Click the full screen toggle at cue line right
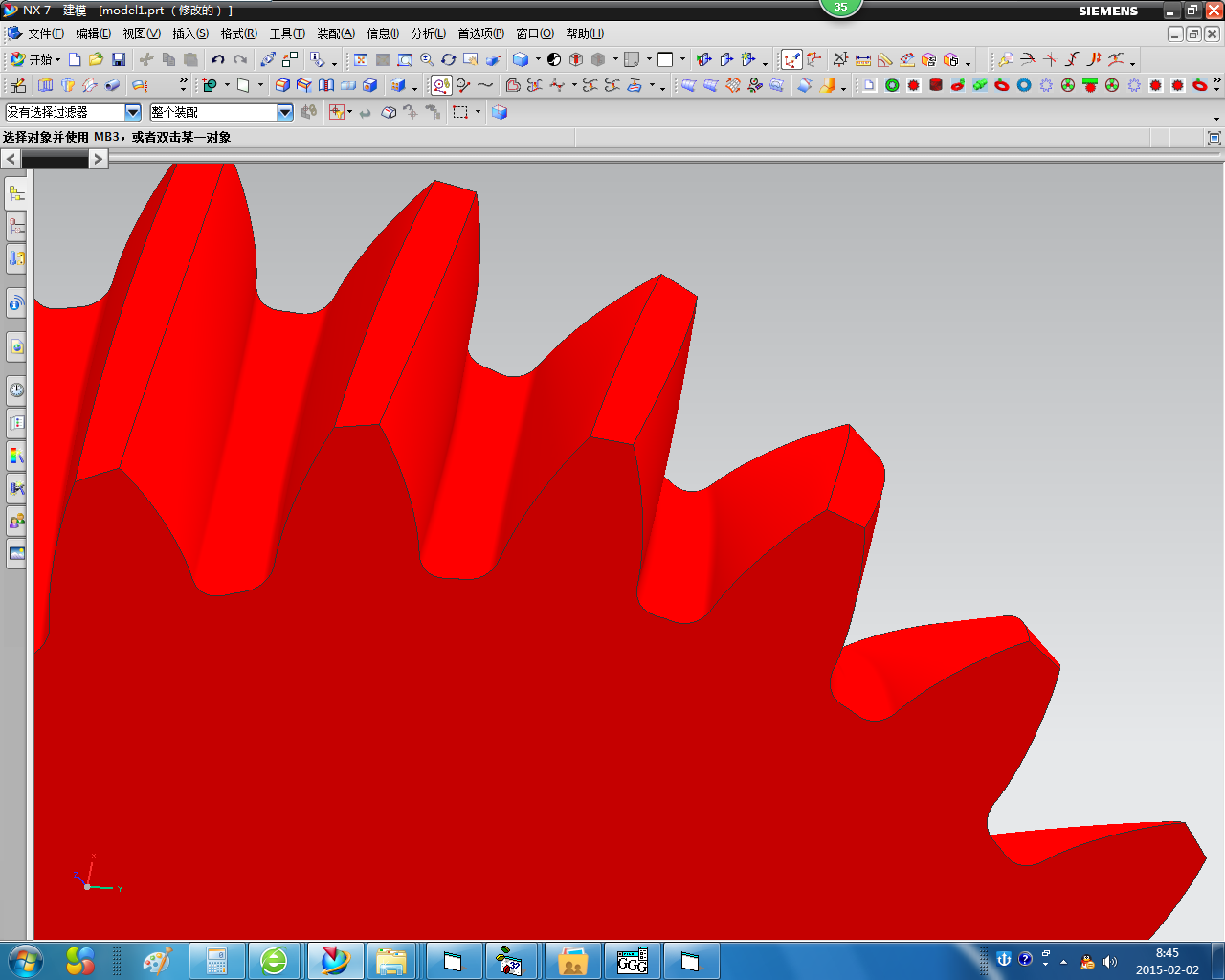This screenshot has width=1225, height=980. click(x=1214, y=138)
